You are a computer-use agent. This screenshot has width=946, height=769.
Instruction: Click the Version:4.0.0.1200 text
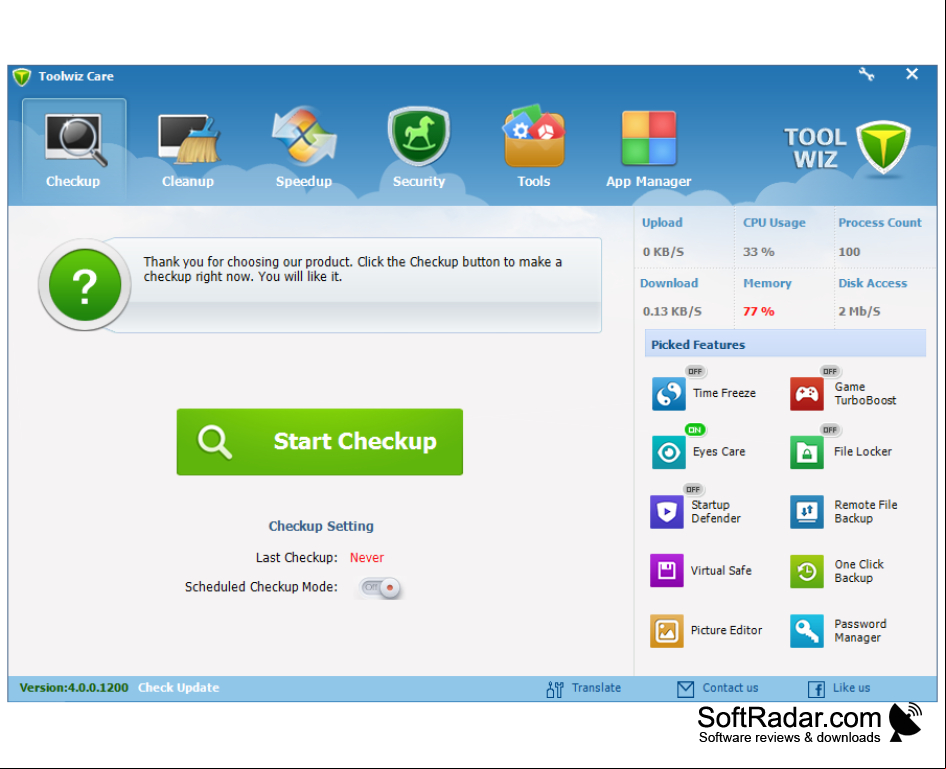tap(74, 688)
